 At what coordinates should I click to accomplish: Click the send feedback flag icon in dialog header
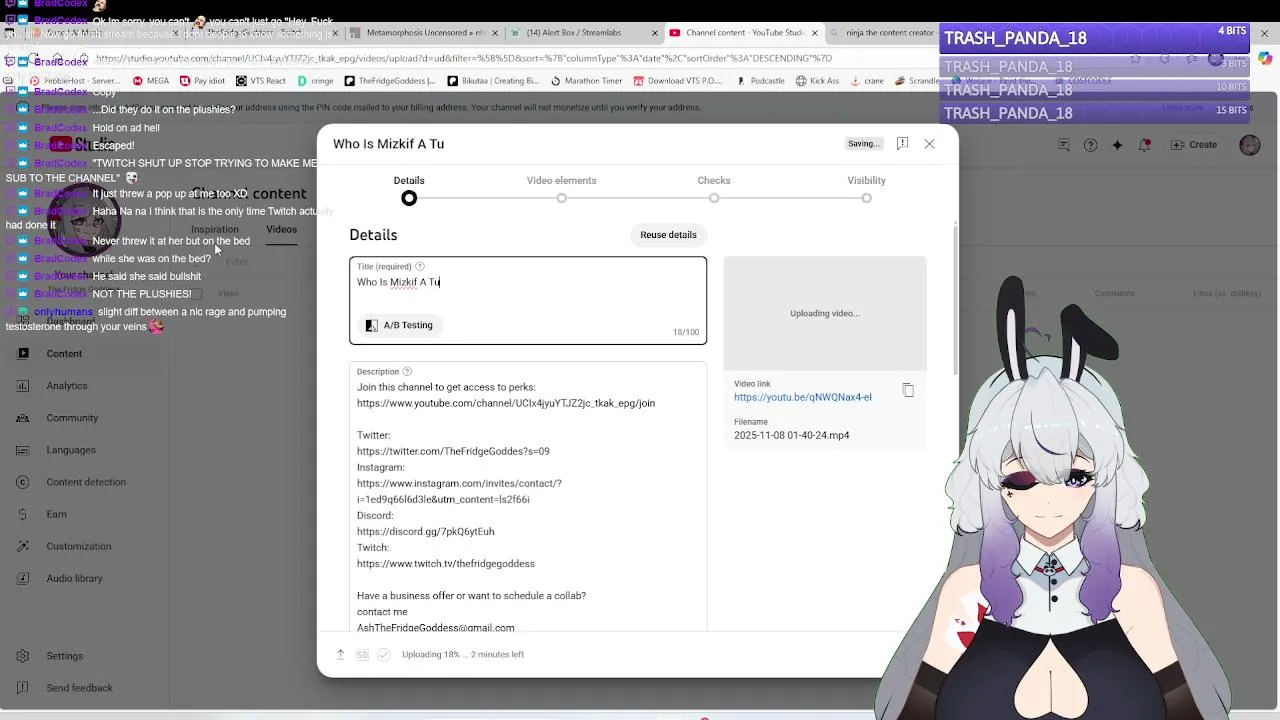pyautogui.click(x=902, y=144)
